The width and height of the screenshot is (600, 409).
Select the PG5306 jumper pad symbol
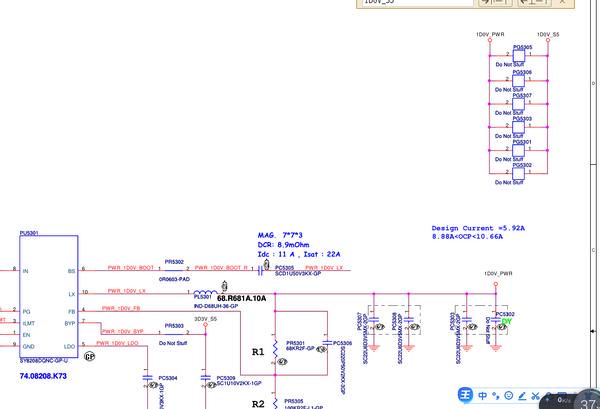point(518,80)
